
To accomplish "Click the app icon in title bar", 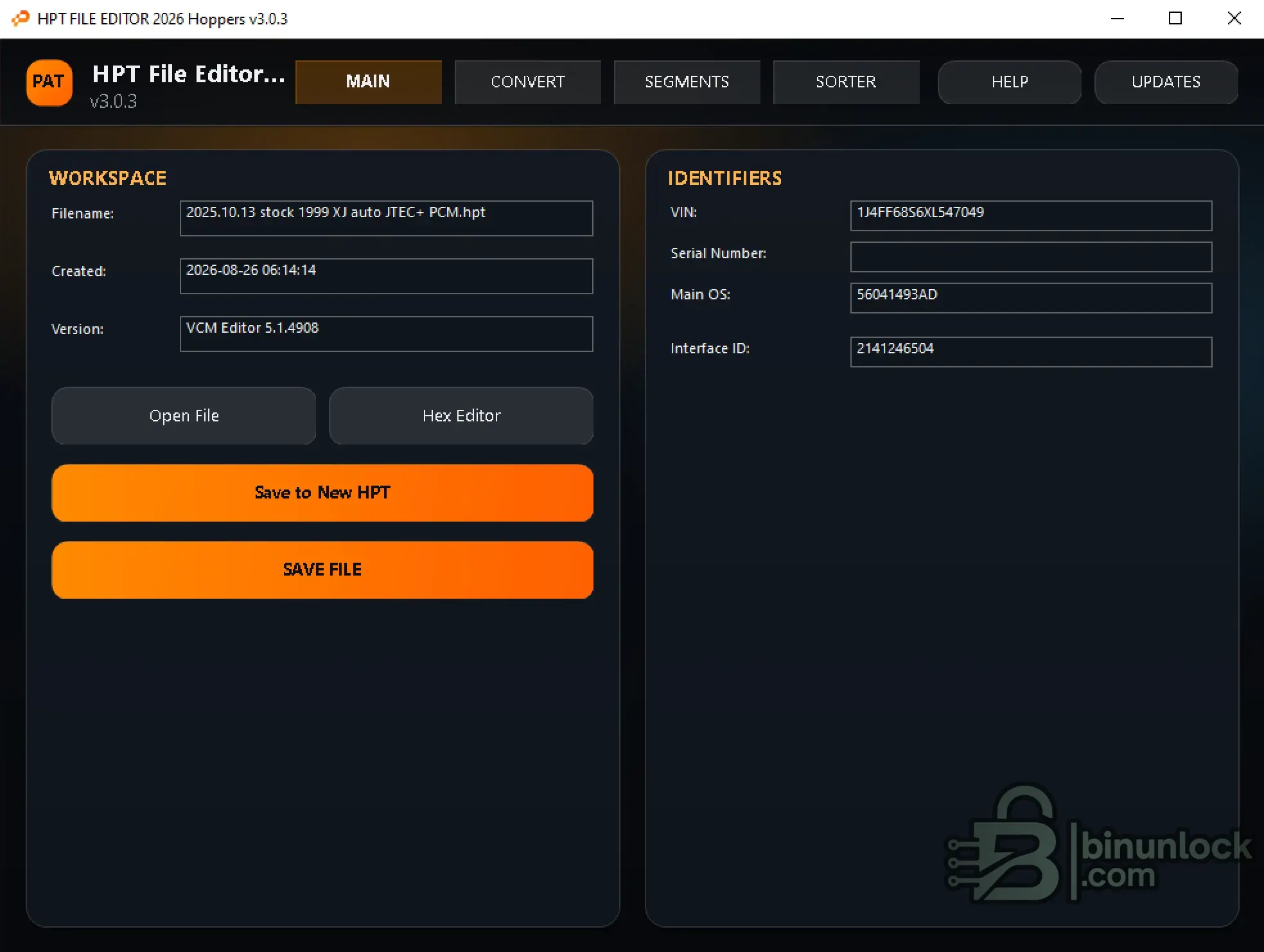I will click(x=21, y=18).
